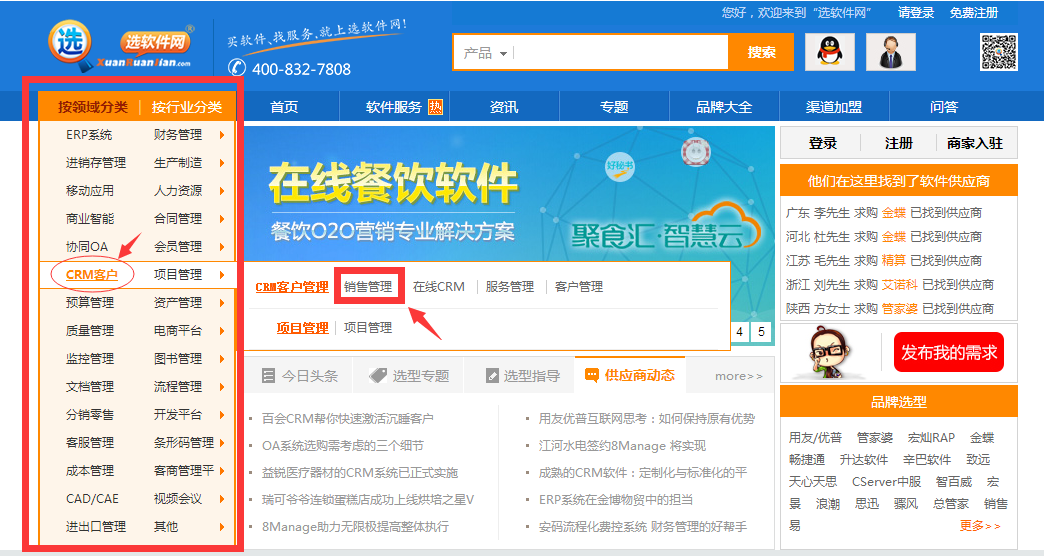Click 免费注册 link at top
The image size is (1044, 556).
(973, 13)
